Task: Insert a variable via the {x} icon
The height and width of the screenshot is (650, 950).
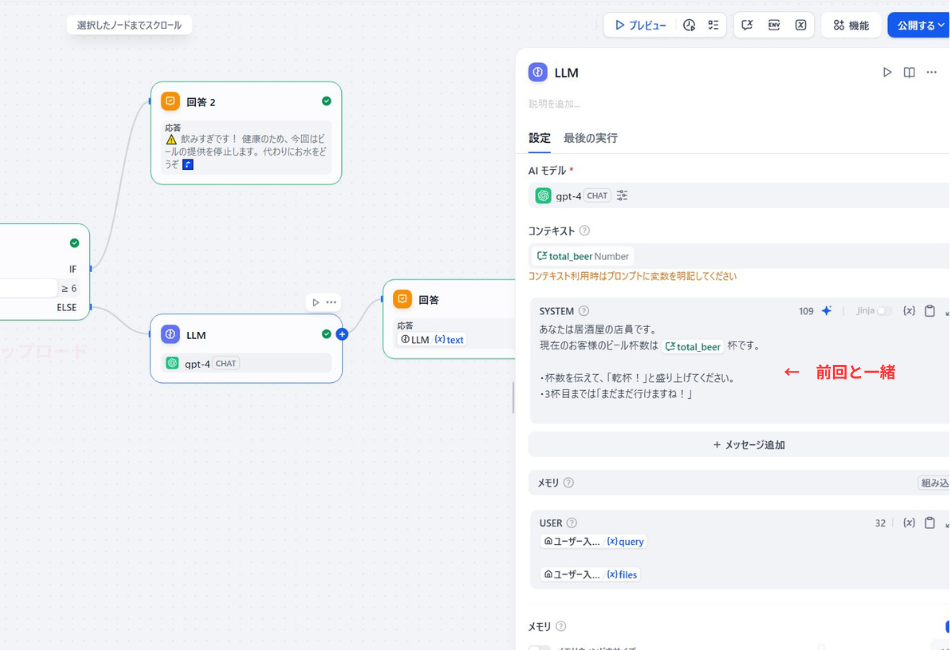Action: (x=910, y=311)
